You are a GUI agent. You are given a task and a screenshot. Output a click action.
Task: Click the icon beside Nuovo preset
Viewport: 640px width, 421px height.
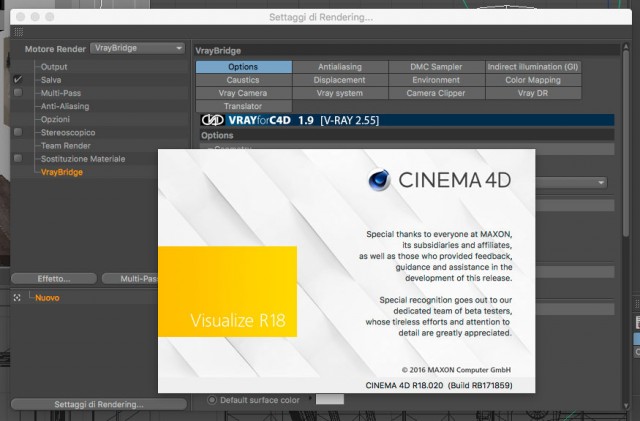[17, 298]
